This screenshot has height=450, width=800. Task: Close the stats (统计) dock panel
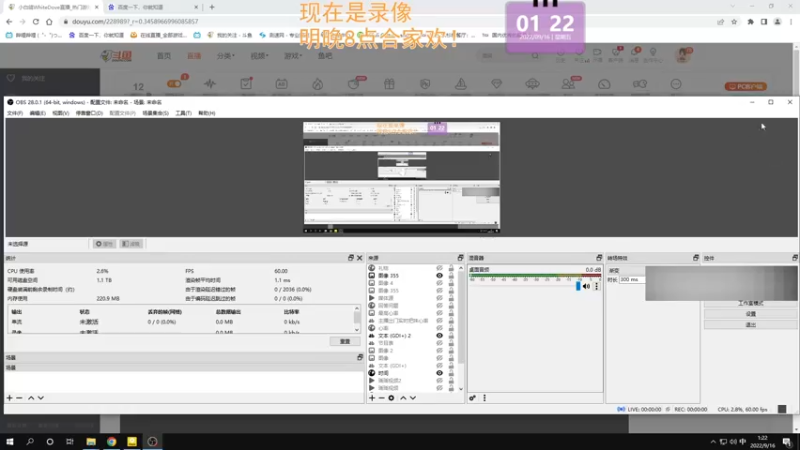tap(360, 258)
